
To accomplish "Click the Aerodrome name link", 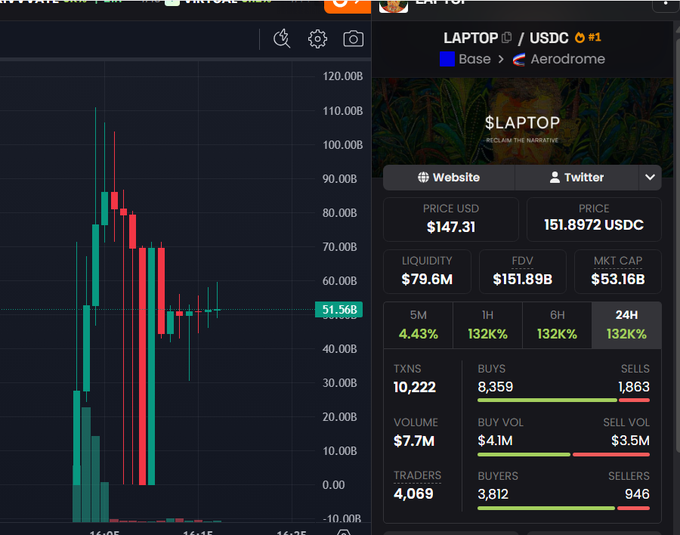I will coord(567,59).
